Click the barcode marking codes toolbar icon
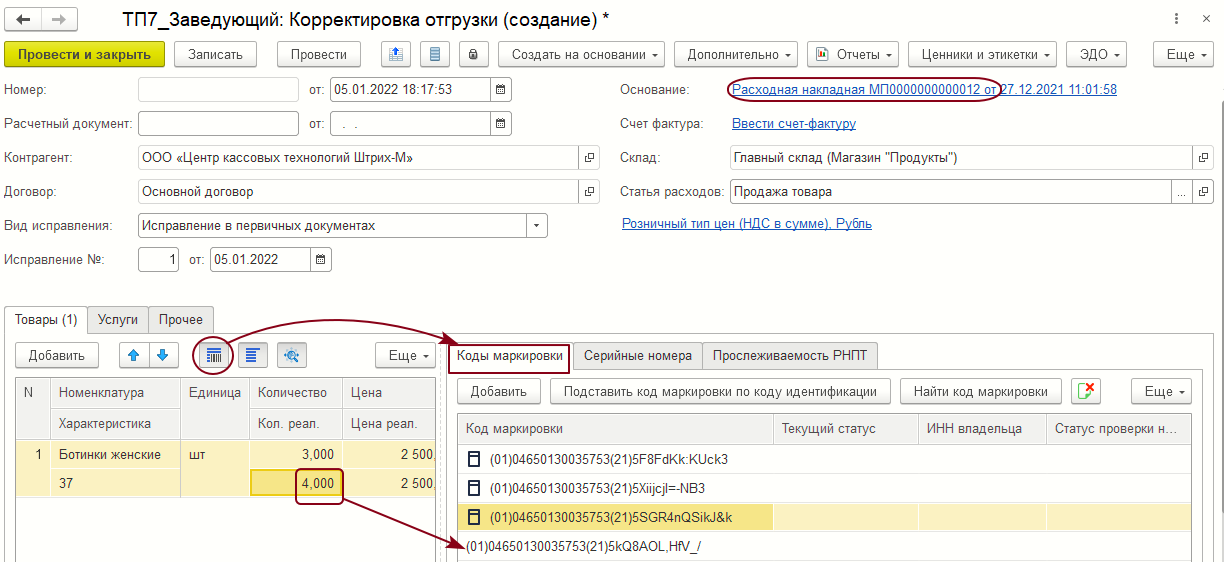Image resolution: width=1224 pixels, height=562 pixels. pyautogui.click(x=213, y=355)
